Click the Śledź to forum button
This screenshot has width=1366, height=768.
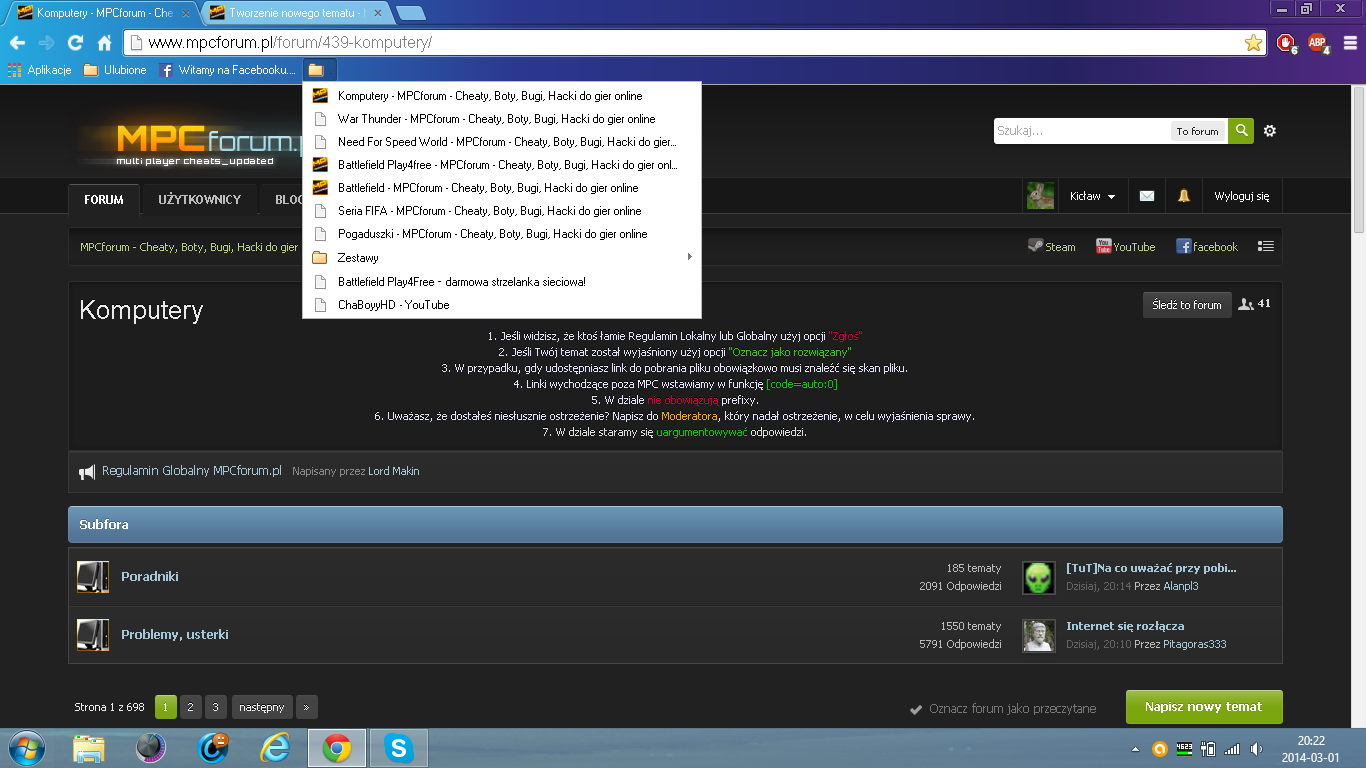tap(1187, 305)
